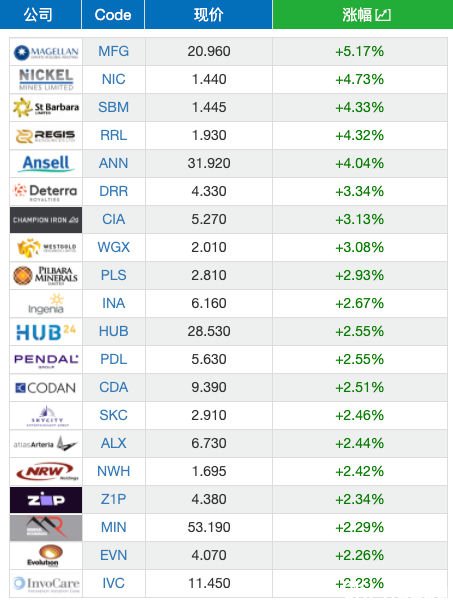Open the EVN stock code link

point(113,555)
